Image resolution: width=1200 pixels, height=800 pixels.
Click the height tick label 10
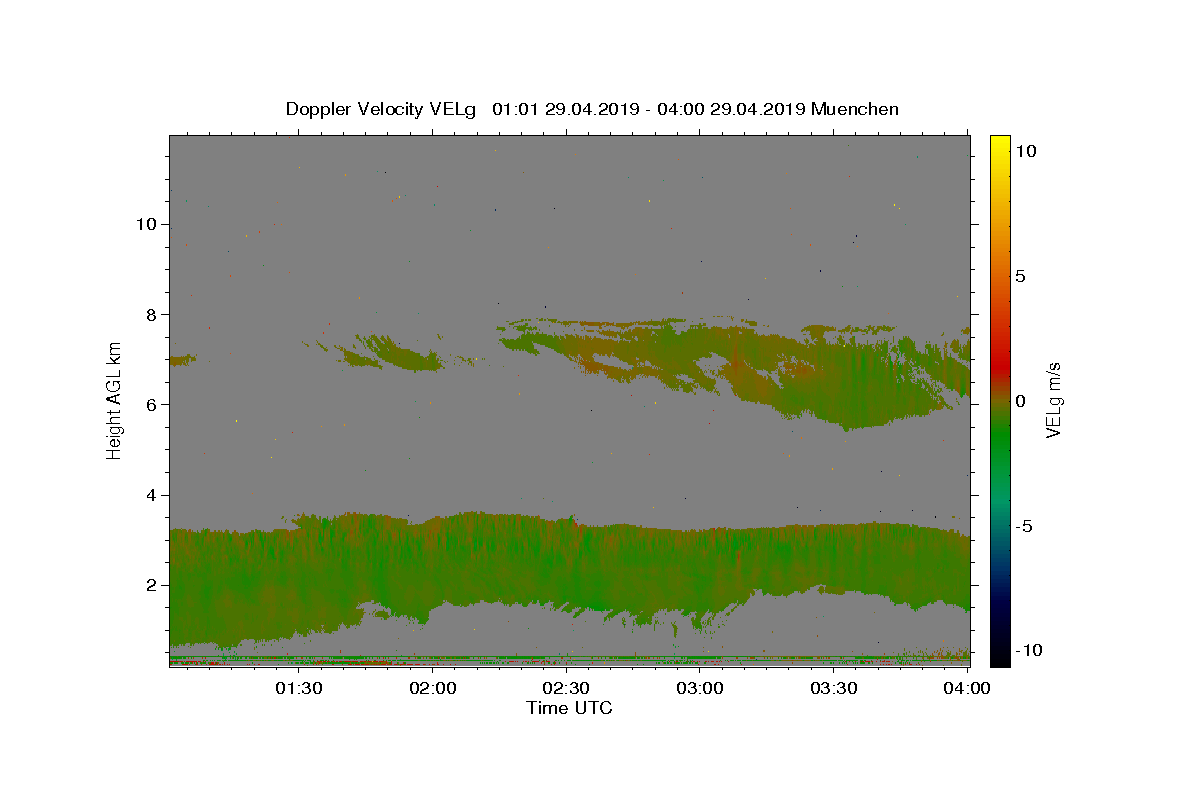(x=145, y=224)
